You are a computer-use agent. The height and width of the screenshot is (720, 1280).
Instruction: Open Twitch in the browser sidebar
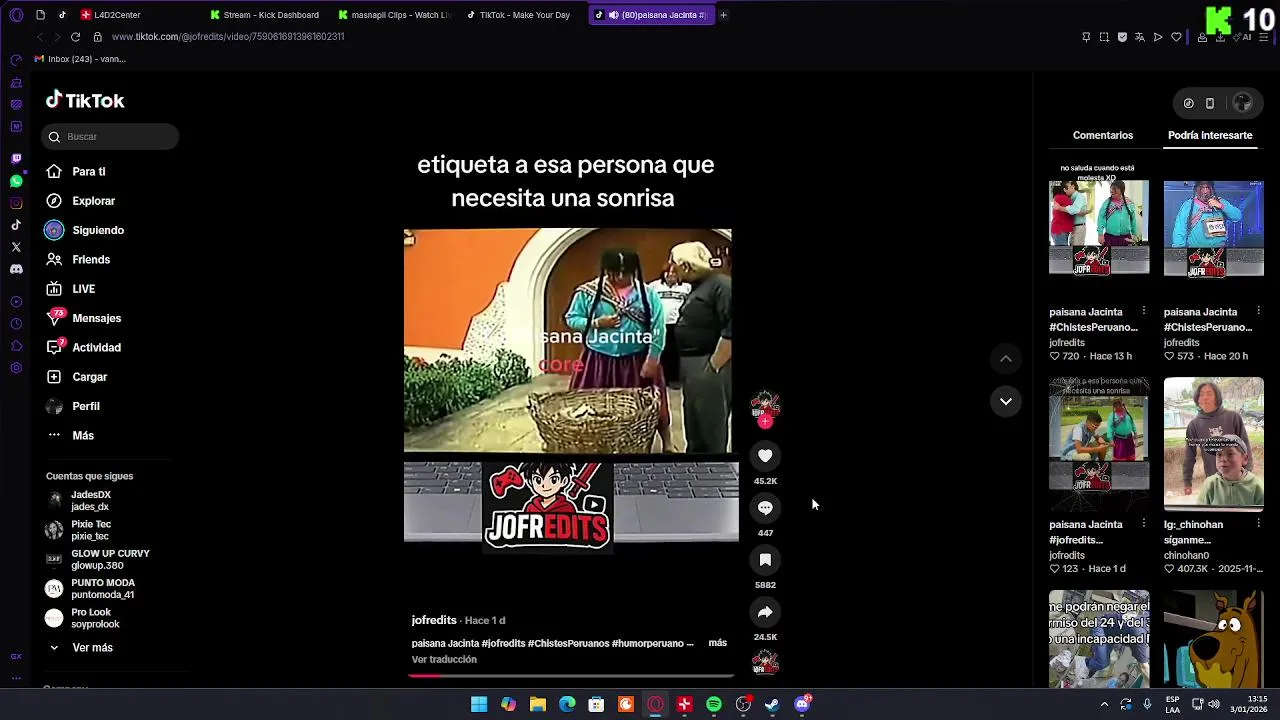(16, 158)
